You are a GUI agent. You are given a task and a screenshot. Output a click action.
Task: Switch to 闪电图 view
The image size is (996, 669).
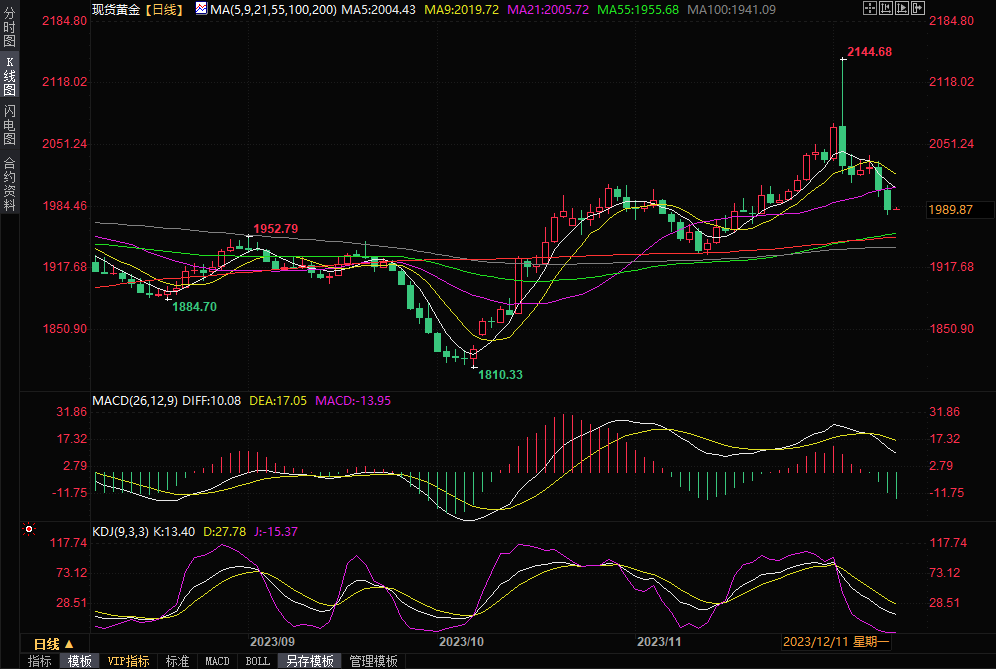coord(9,124)
